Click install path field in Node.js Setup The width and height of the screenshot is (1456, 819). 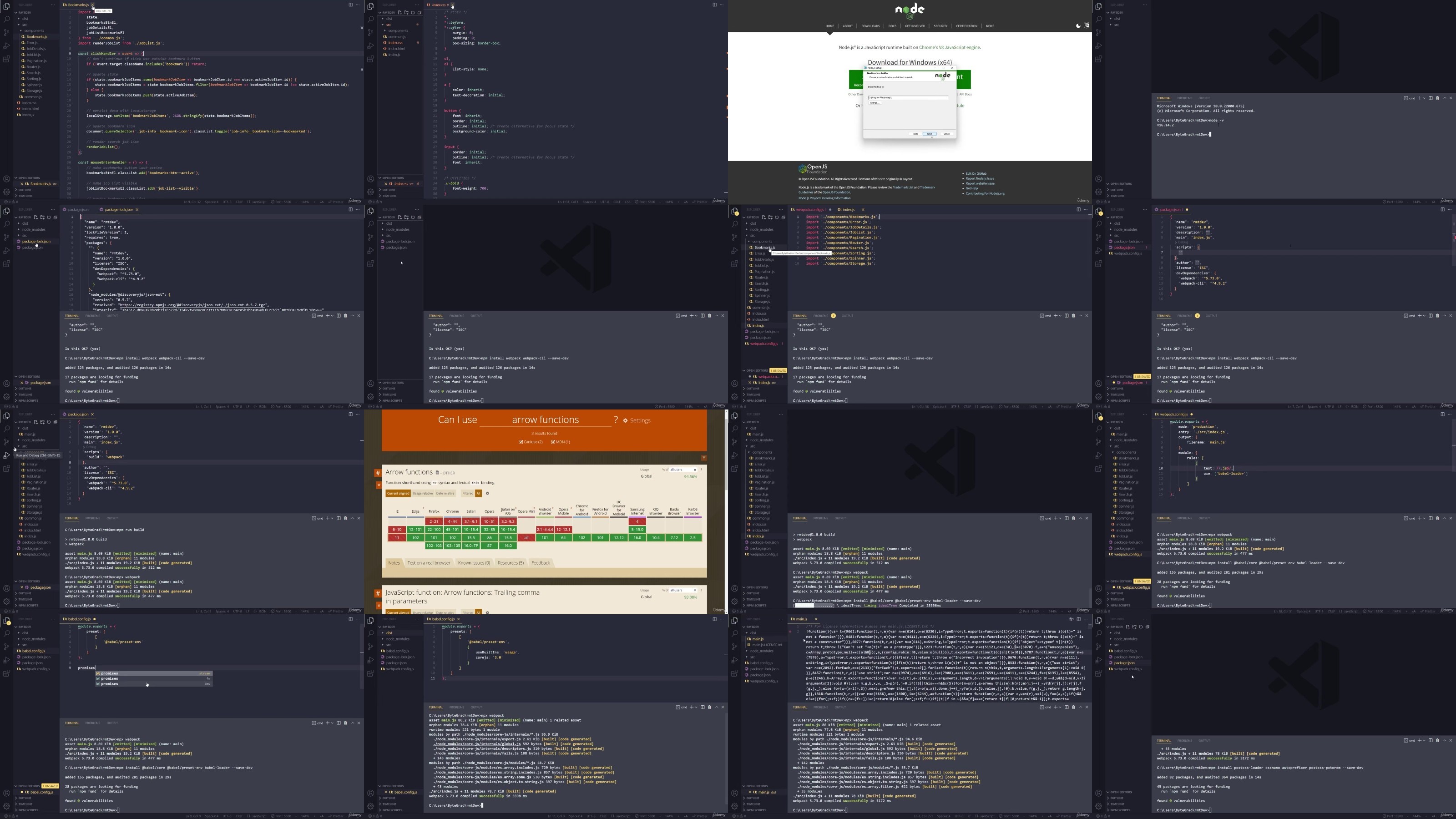(x=908, y=98)
